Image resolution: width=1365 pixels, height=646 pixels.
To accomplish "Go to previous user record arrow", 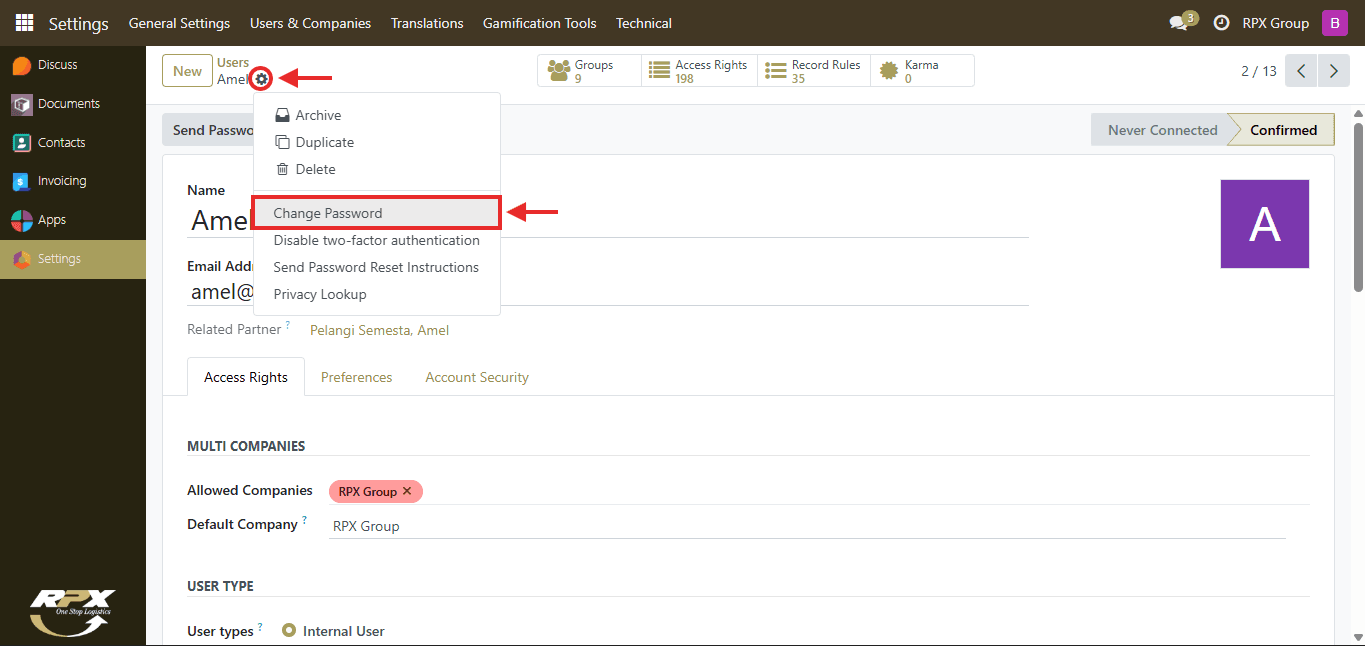I will pos(1301,71).
